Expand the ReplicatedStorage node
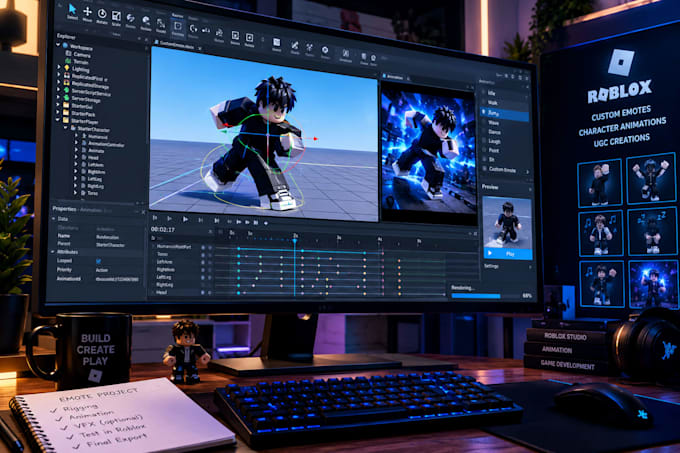680x453 pixels. coord(59,82)
